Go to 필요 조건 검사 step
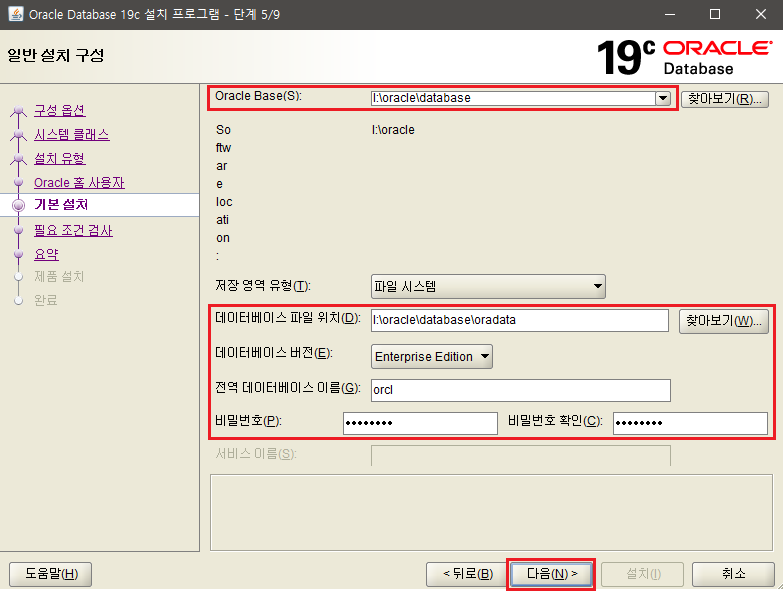783x591 pixels. tap(73, 230)
